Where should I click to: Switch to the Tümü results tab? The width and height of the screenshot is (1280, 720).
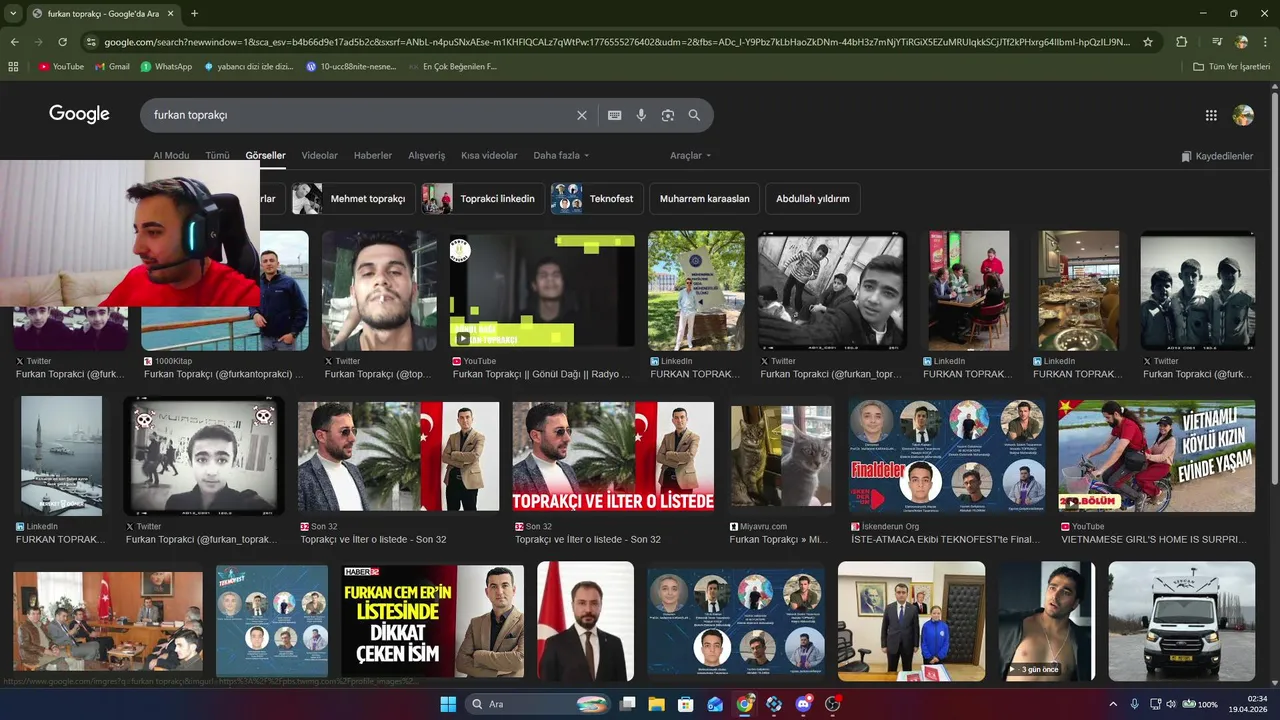(x=217, y=156)
